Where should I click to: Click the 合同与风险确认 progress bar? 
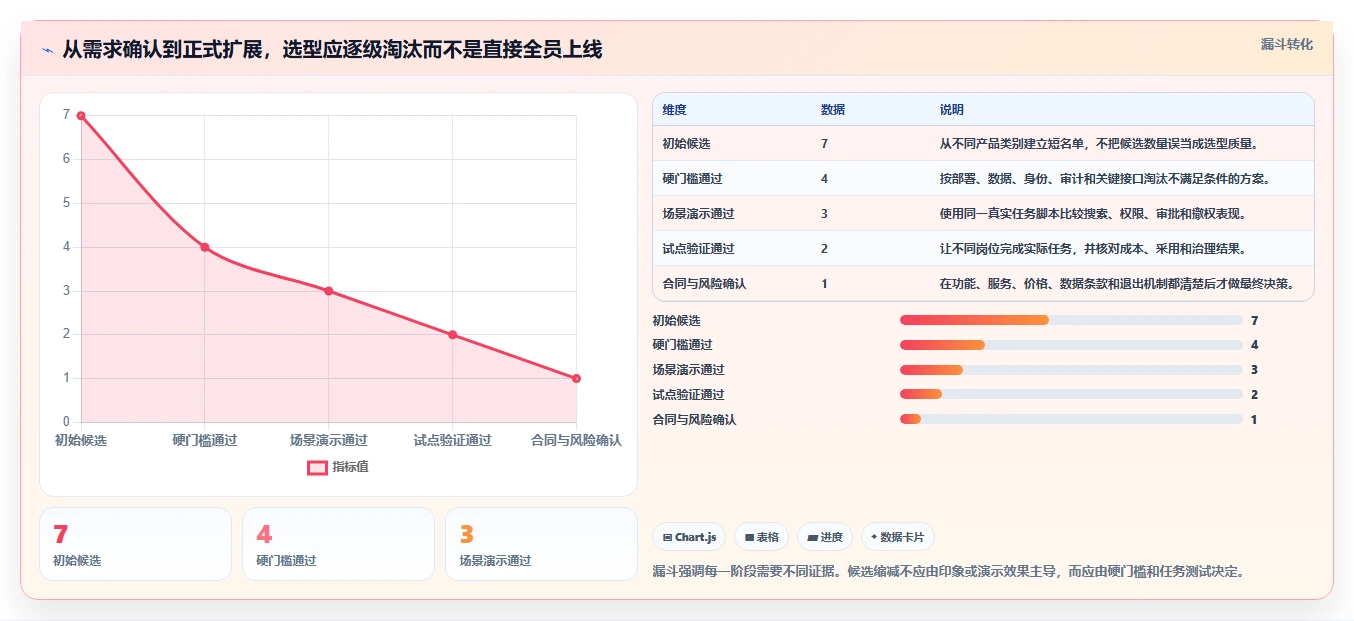pos(1071,419)
